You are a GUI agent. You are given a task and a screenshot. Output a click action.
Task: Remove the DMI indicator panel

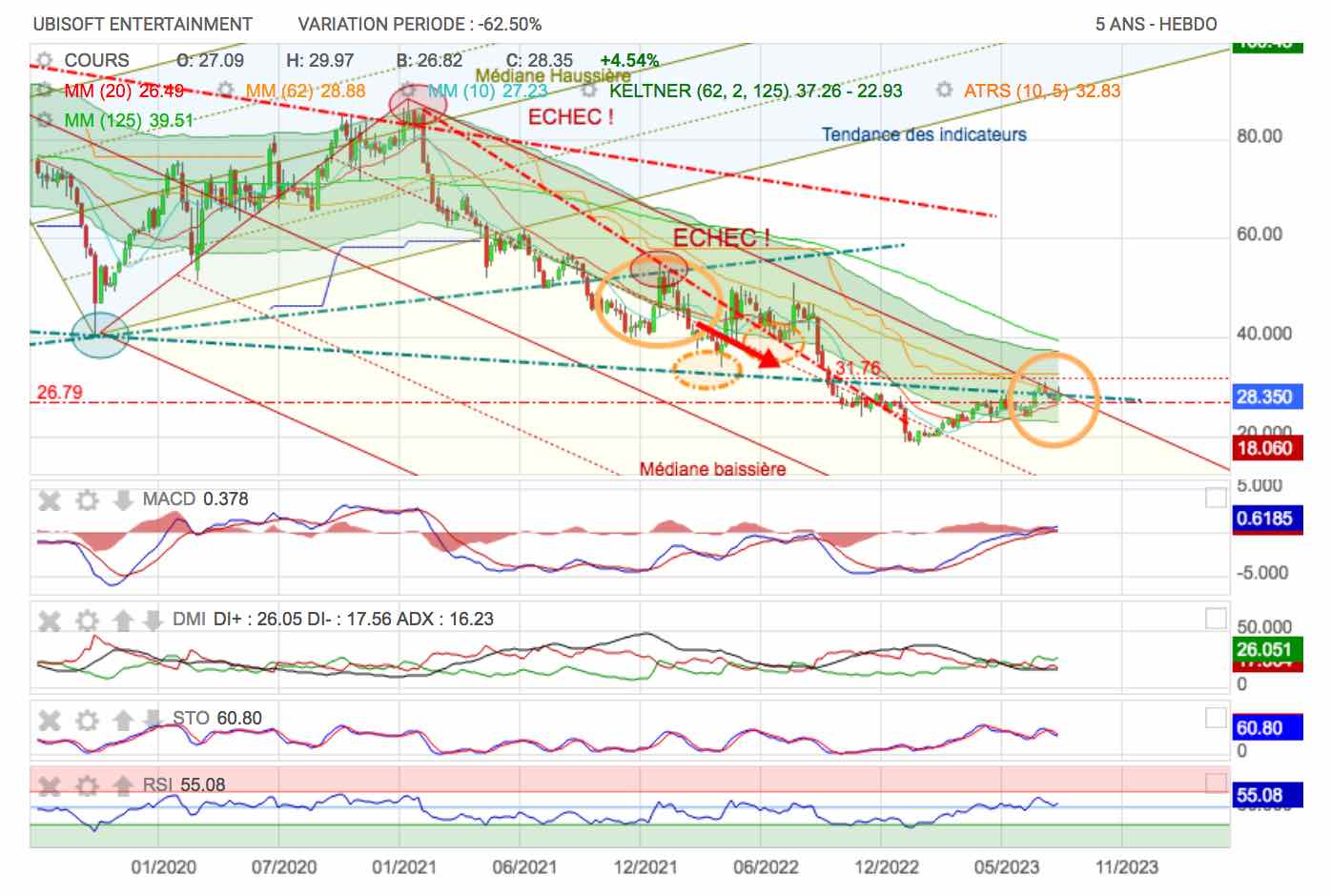click(50, 621)
